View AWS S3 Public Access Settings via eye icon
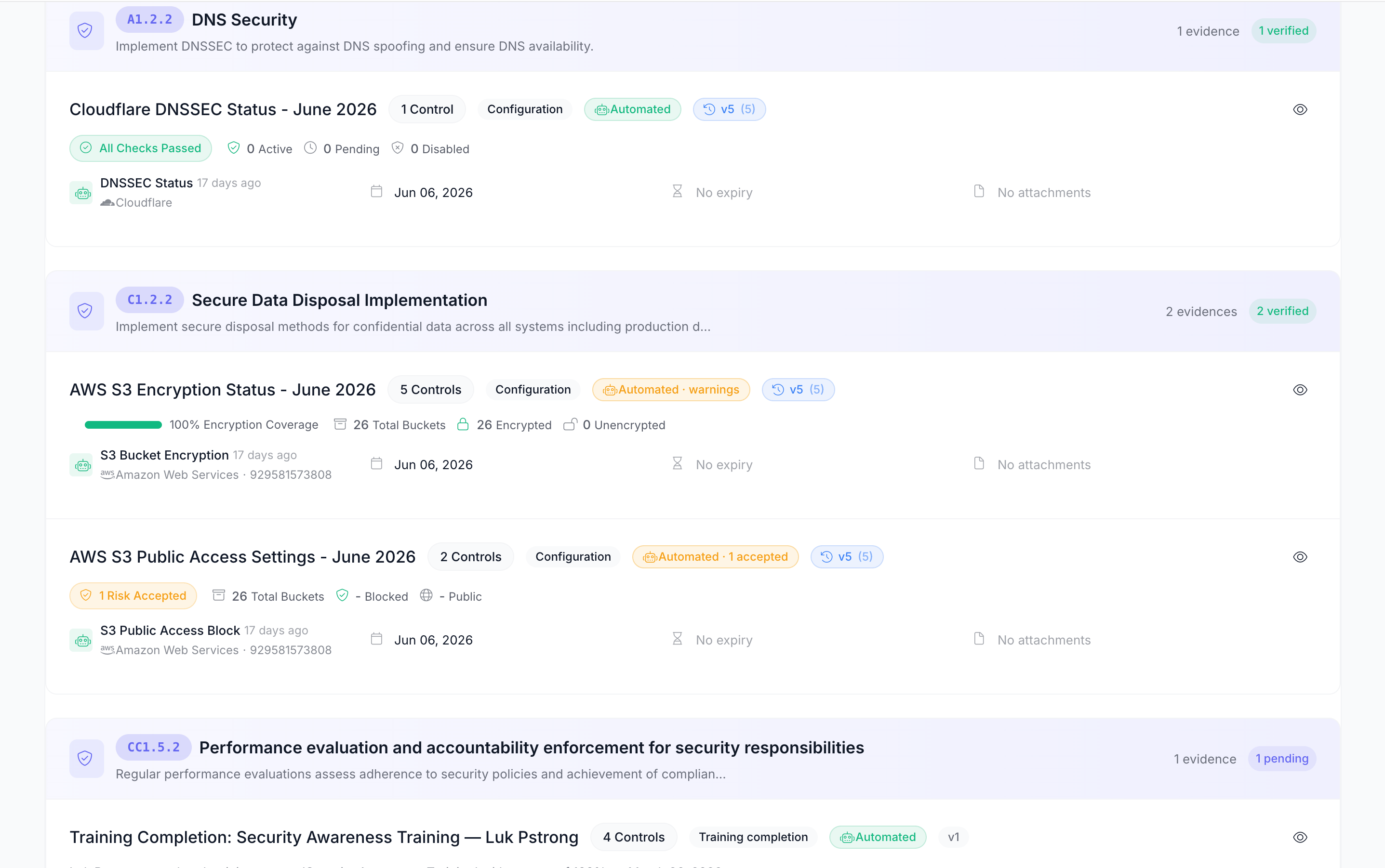Screen dimensions: 1385x868 [1300, 557]
